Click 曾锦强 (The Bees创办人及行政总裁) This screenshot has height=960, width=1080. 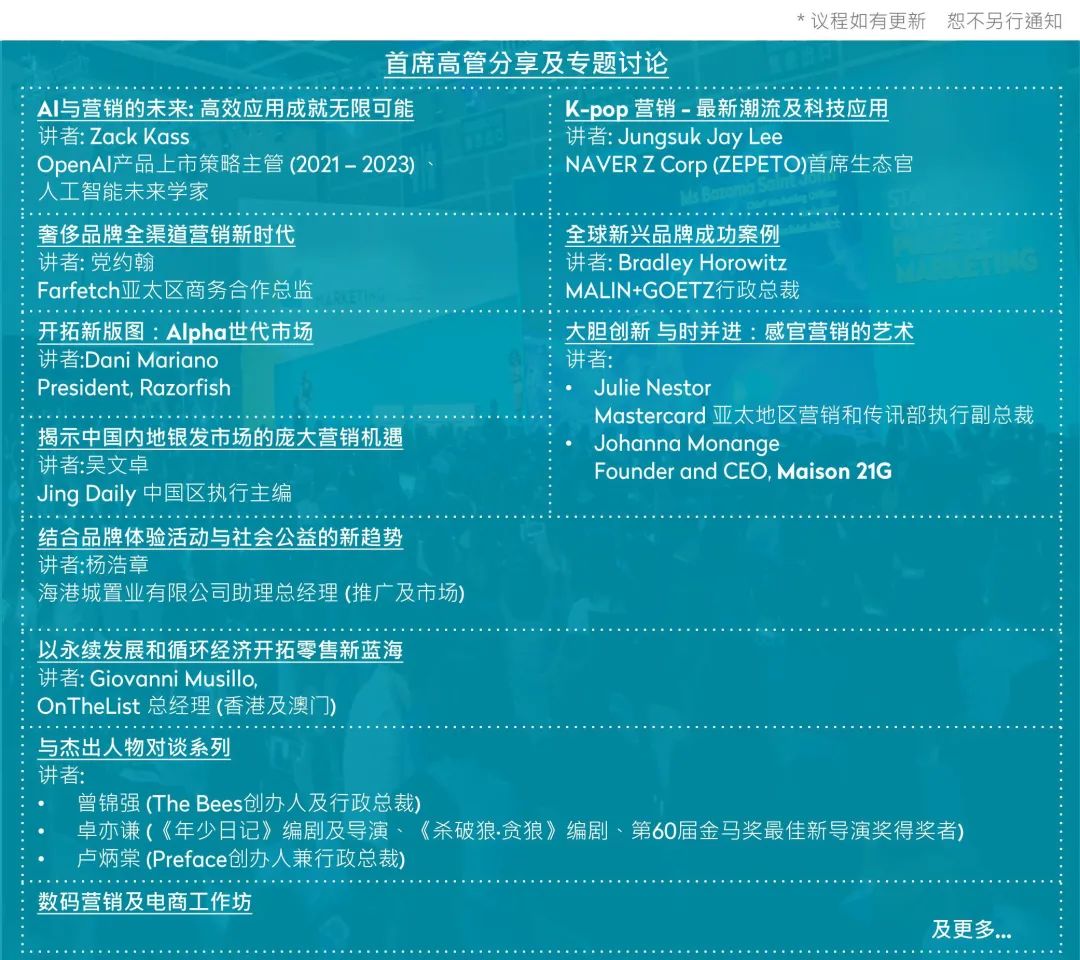(x=249, y=804)
